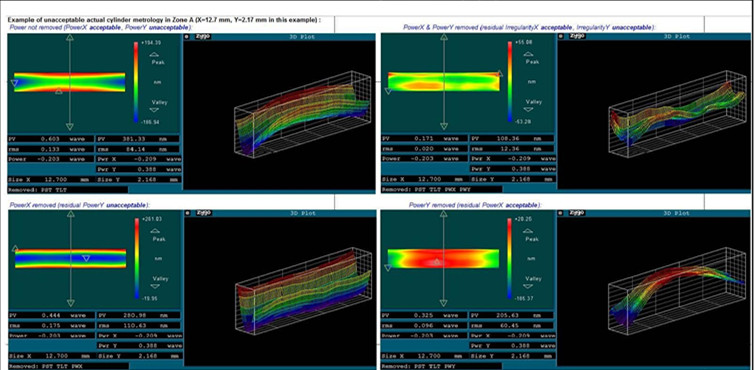Click Zygo logo on PowerY removed 3D plot

(x=577, y=213)
